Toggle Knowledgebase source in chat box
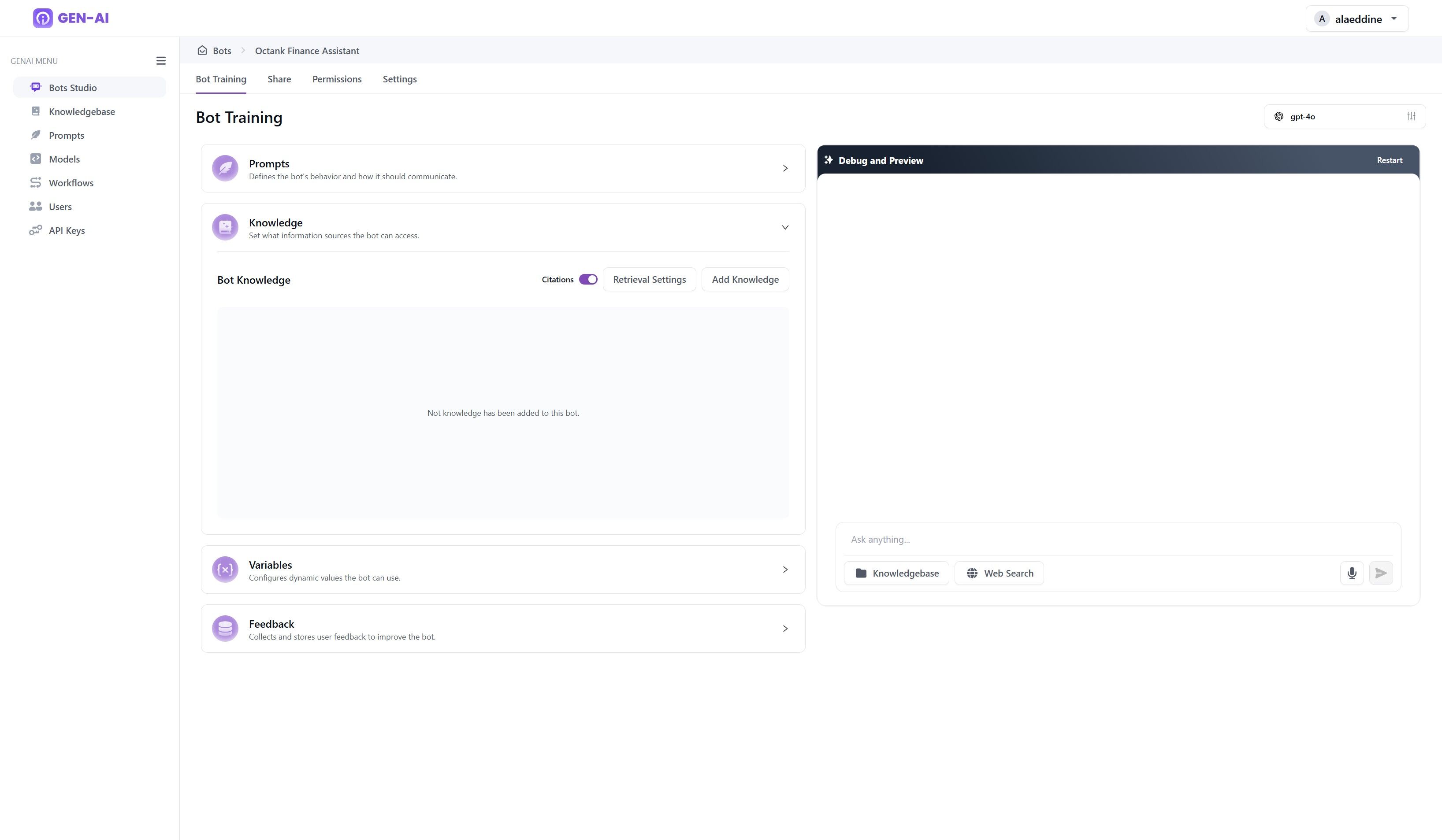The width and height of the screenshot is (1442, 840). point(896,573)
